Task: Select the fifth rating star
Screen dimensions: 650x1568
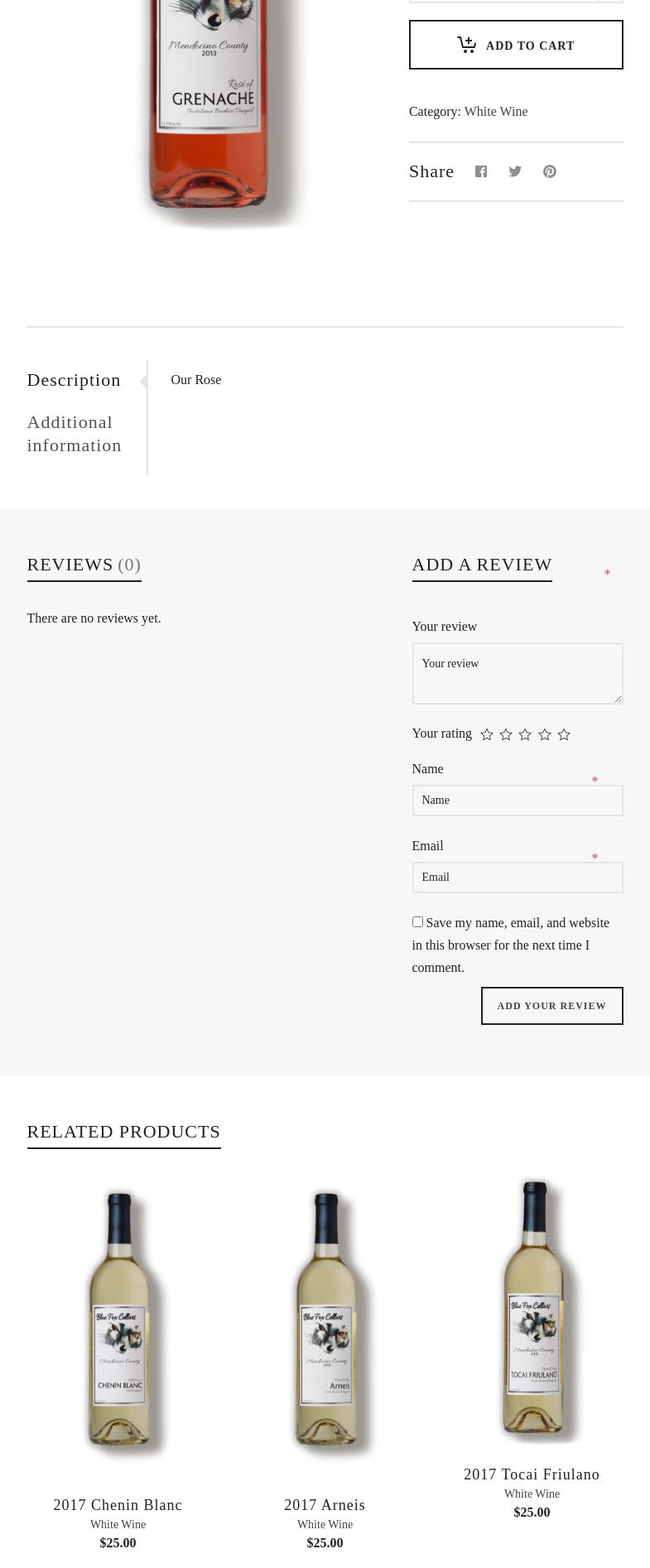Action: [564, 734]
